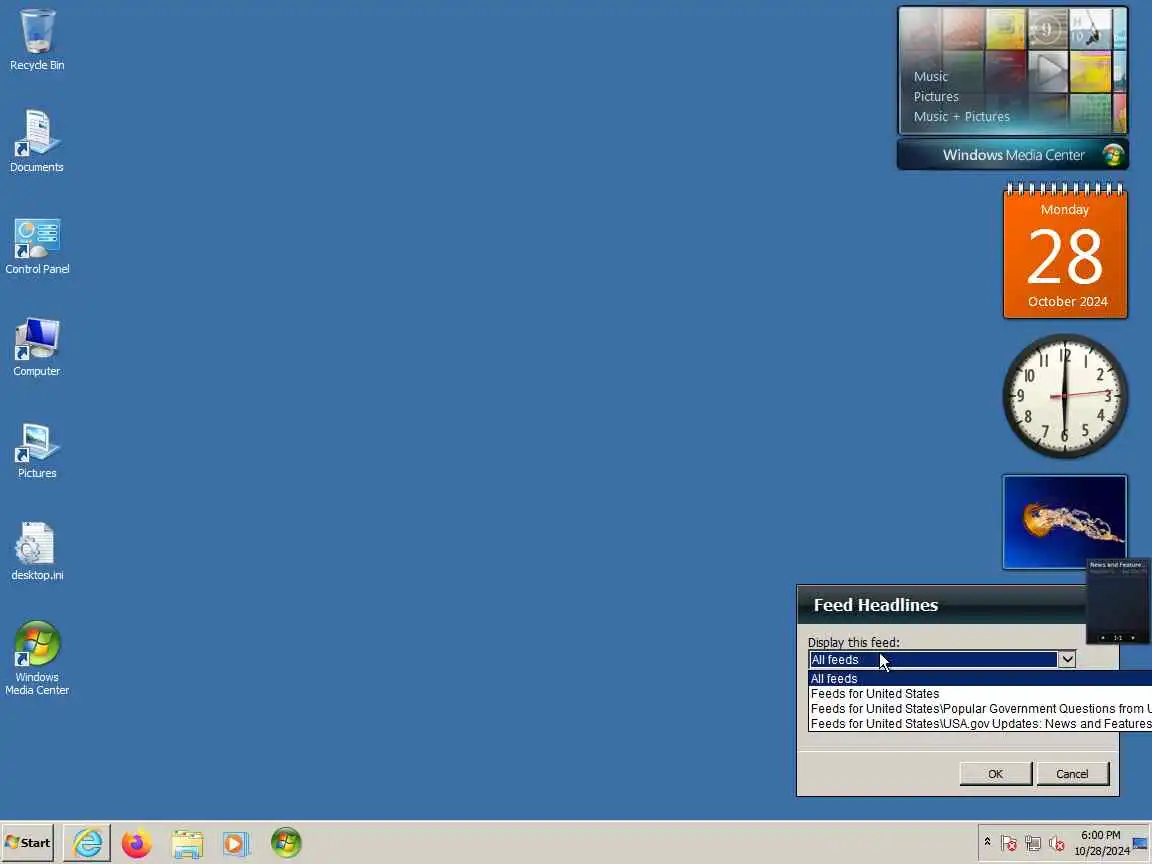The width and height of the screenshot is (1152, 864).
Task: Click the play tile in the Media Center gadget
Action: 1048,71
